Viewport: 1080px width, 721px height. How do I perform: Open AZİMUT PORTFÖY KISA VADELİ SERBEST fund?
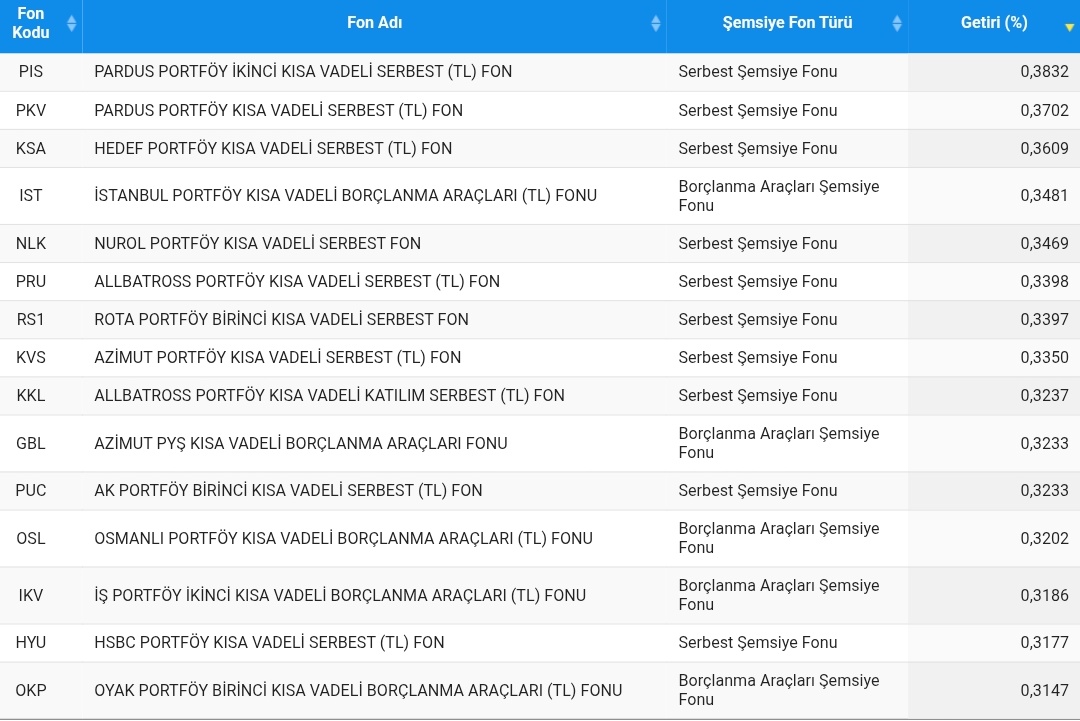point(278,357)
